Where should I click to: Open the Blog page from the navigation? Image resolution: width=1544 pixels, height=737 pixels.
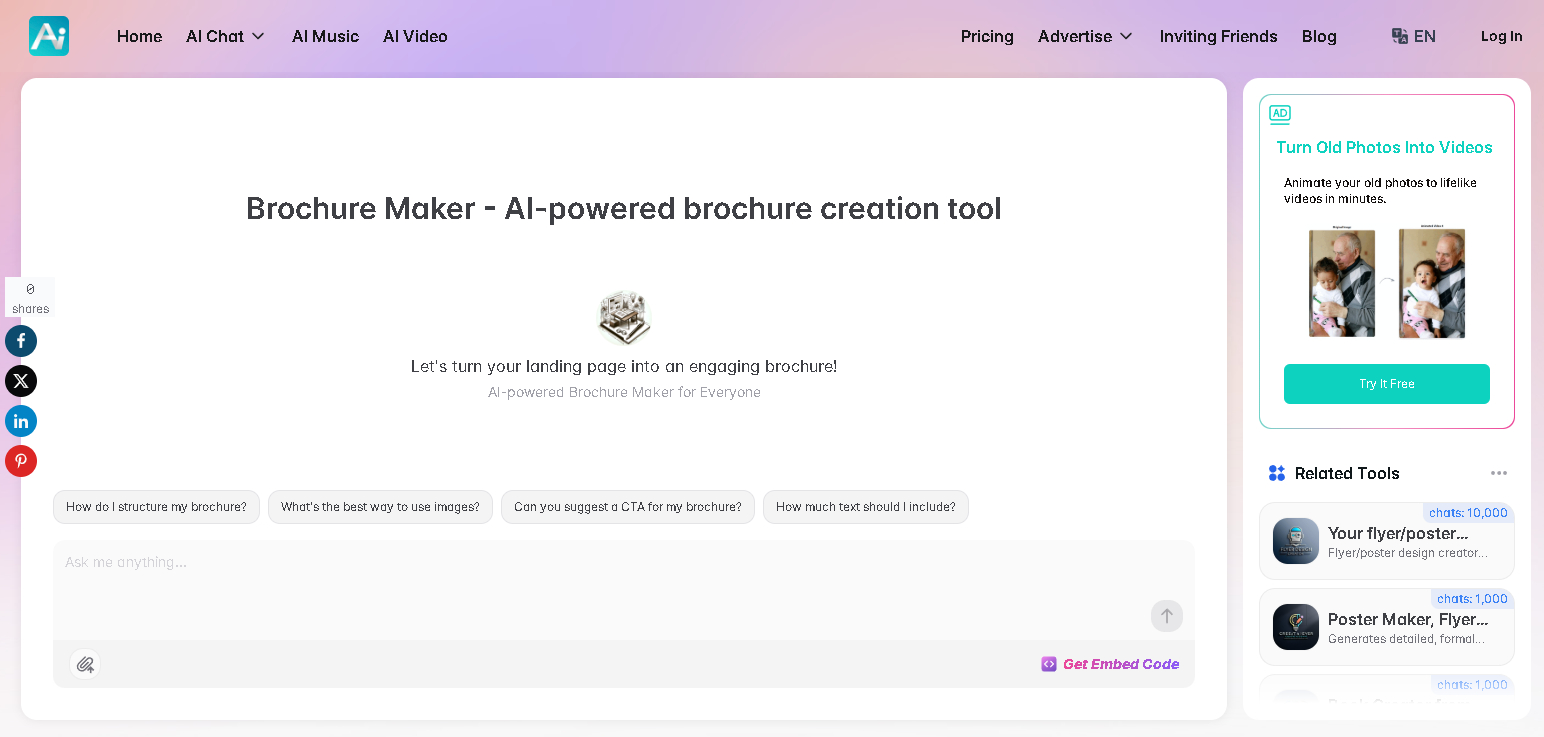point(1319,36)
